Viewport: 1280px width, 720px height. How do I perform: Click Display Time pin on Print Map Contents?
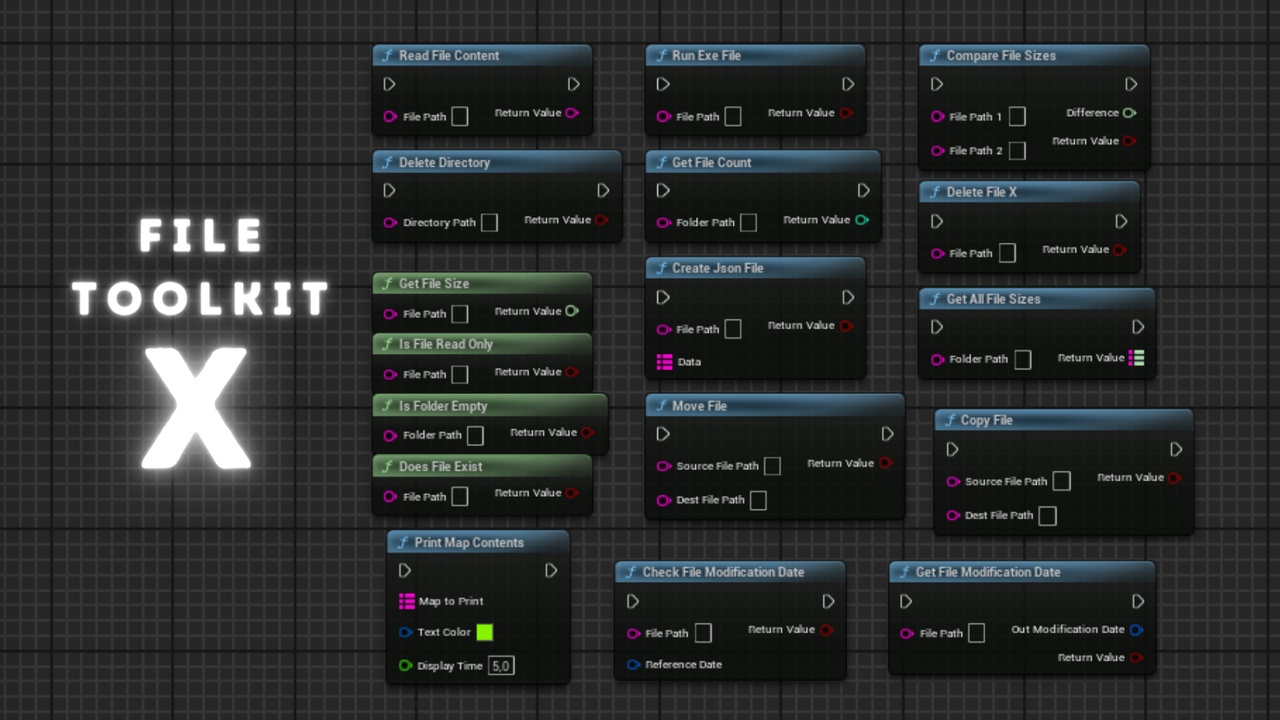405,666
